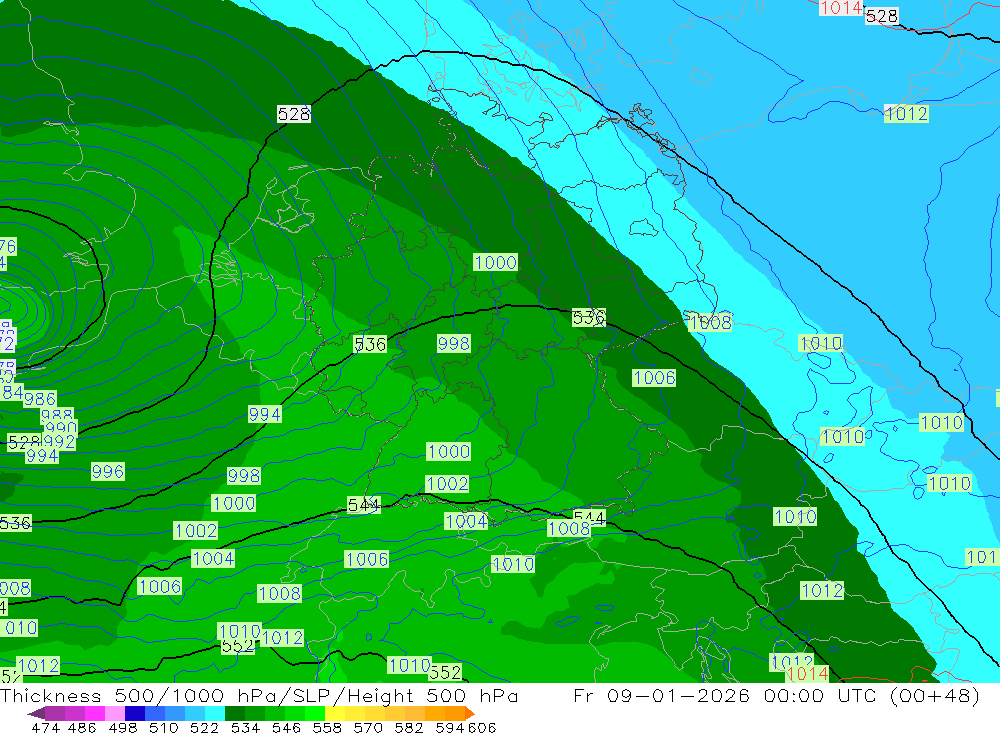Screen dimensions: 1000x733
Task: Click the right orange arrow end of colorbar
Action: pos(469,714)
